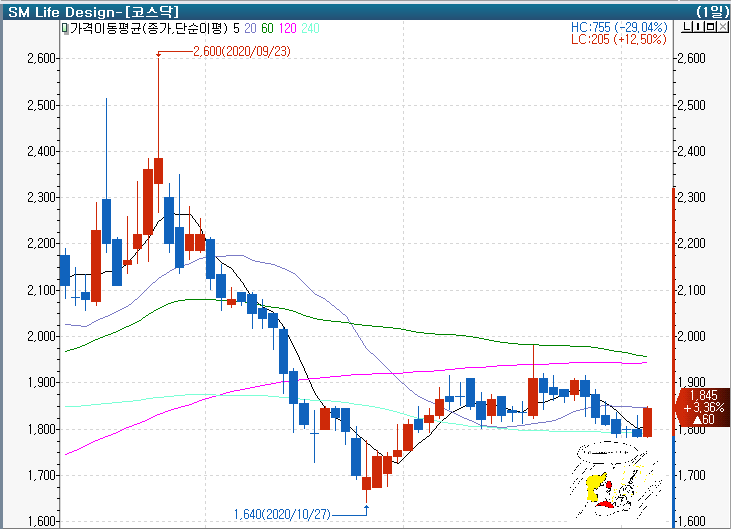Select the 120-day moving average period

[x=288, y=29]
